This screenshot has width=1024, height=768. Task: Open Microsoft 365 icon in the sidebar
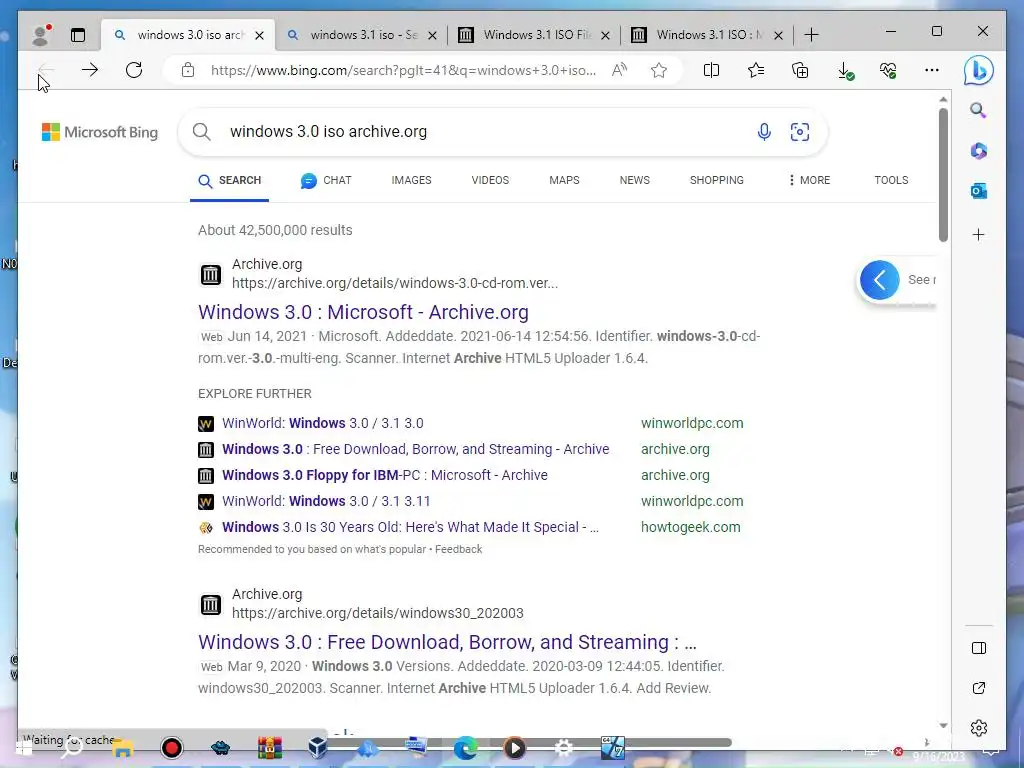coord(978,151)
